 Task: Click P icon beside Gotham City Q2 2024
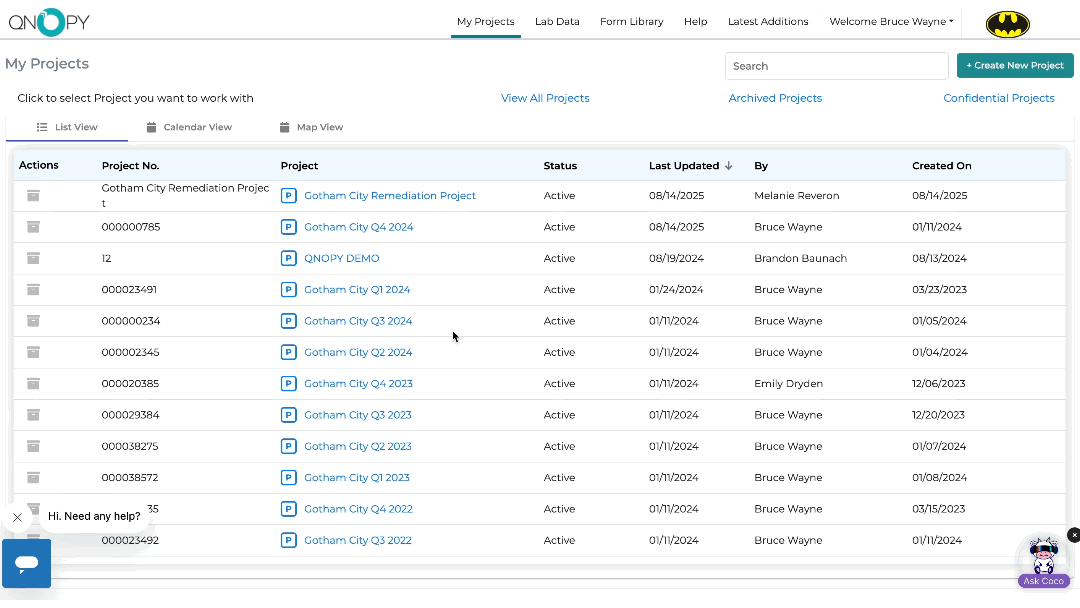pyautogui.click(x=289, y=352)
